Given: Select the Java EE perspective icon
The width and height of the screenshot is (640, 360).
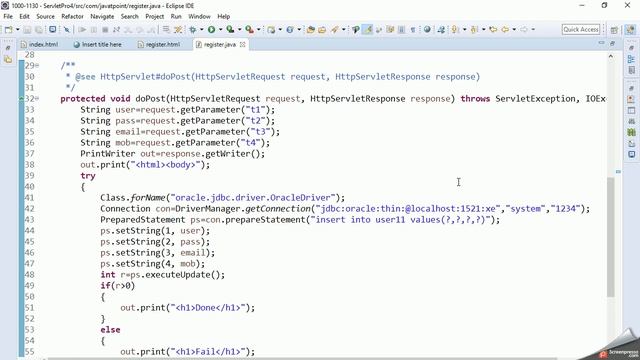Looking at the screenshot, I should pos(630,29).
